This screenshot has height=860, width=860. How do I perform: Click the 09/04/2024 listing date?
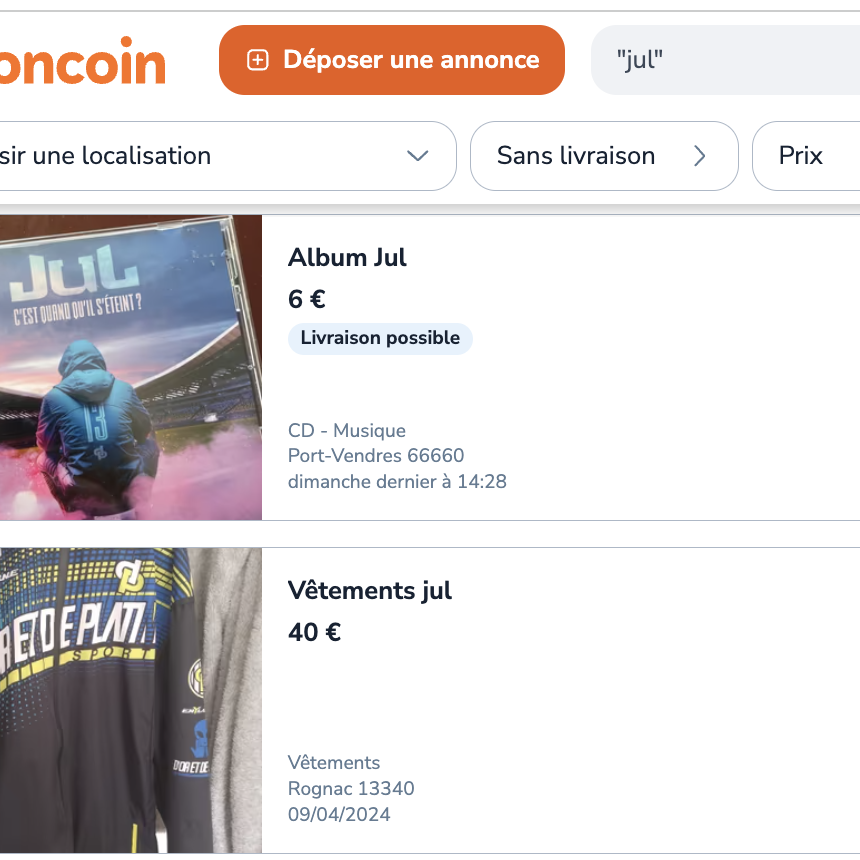coord(339,814)
